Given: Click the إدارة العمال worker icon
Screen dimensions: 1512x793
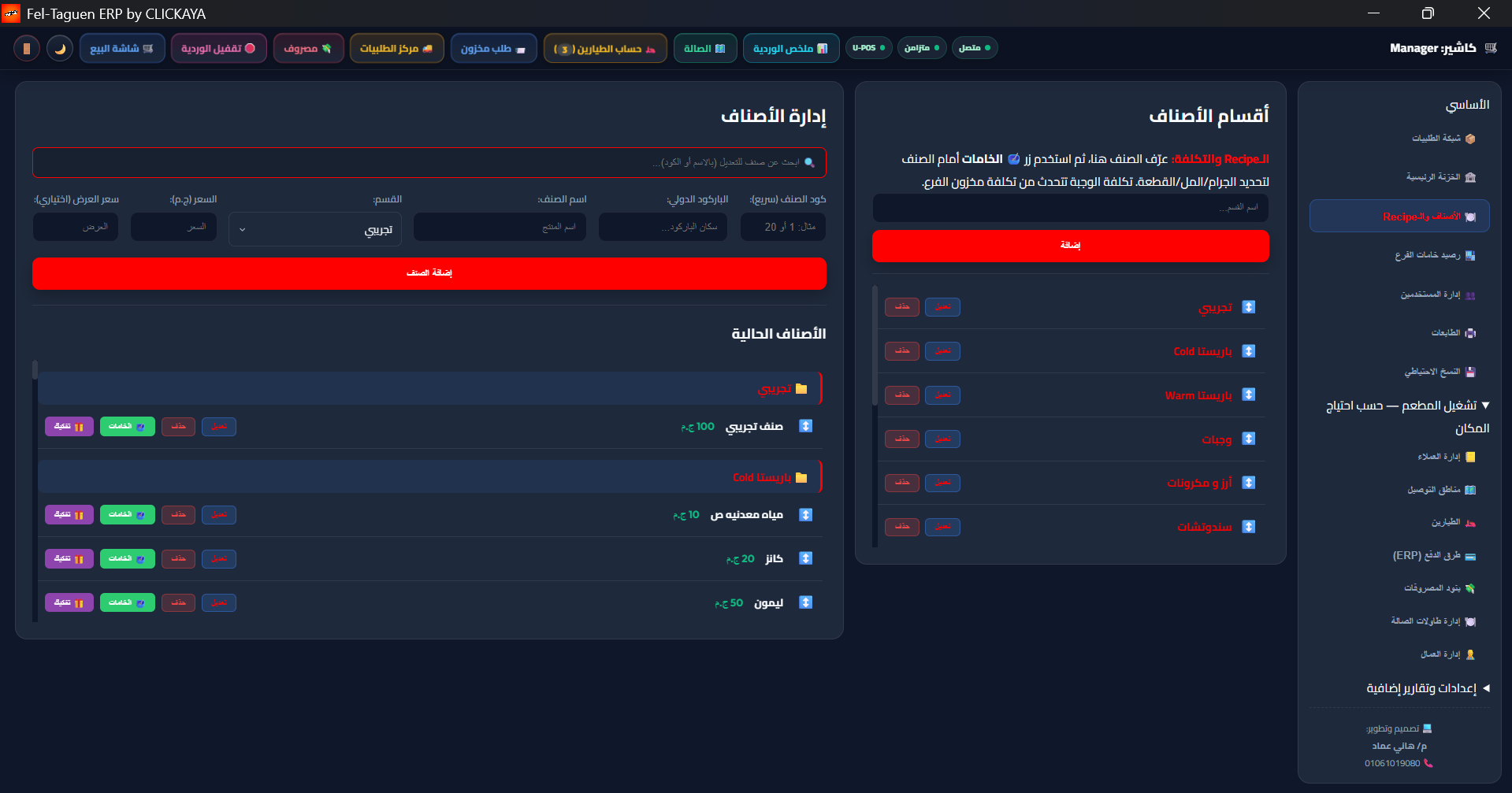Looking at the screenshot, I should pos(1470,654).
